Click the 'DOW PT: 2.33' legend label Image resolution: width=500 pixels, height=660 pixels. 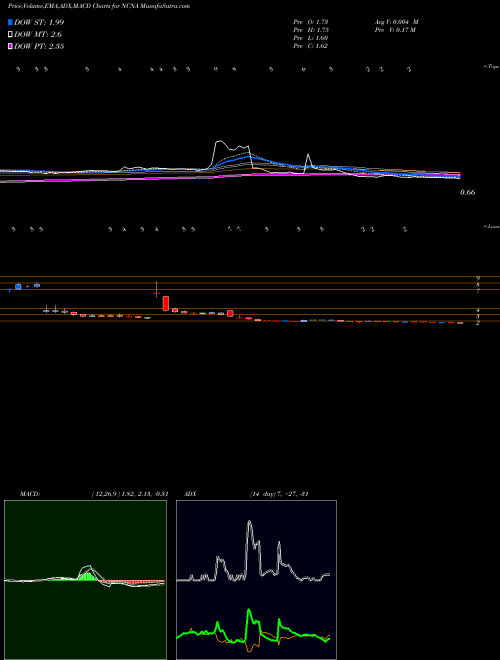(x=39, y=46)
